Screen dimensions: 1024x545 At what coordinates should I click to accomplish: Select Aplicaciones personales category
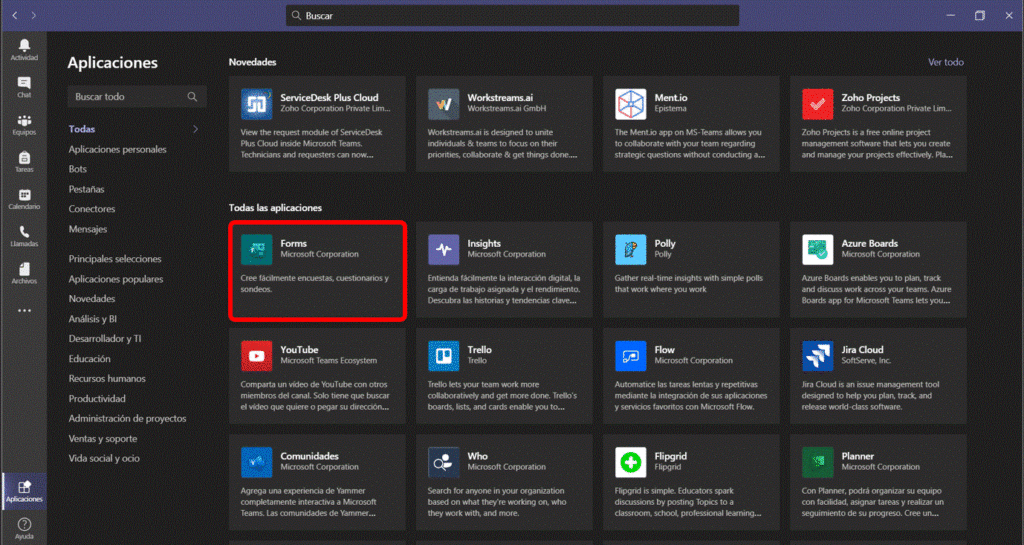click(117, 149)
